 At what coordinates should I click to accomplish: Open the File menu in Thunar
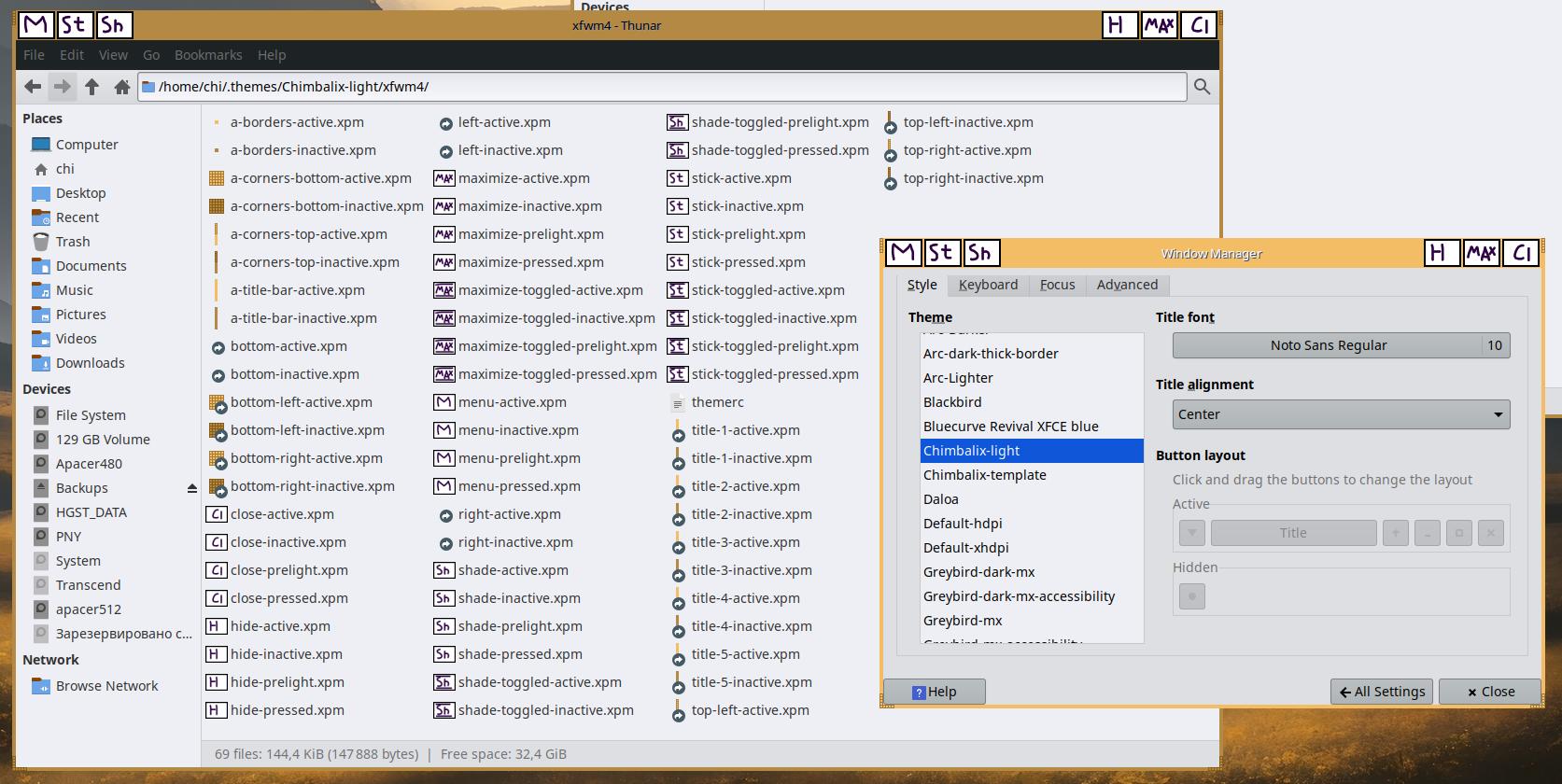click(34, 55)
